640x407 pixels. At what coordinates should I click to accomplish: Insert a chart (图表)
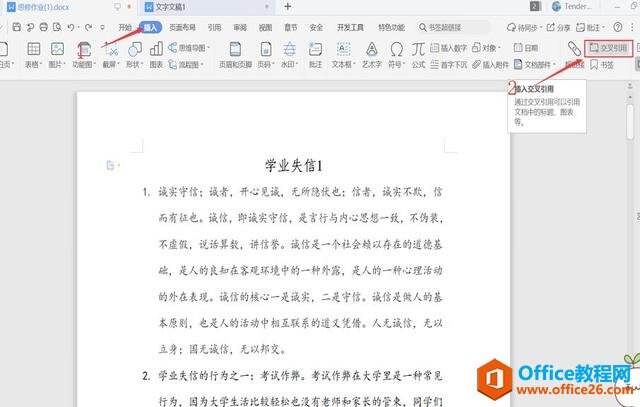click(156, 55)
